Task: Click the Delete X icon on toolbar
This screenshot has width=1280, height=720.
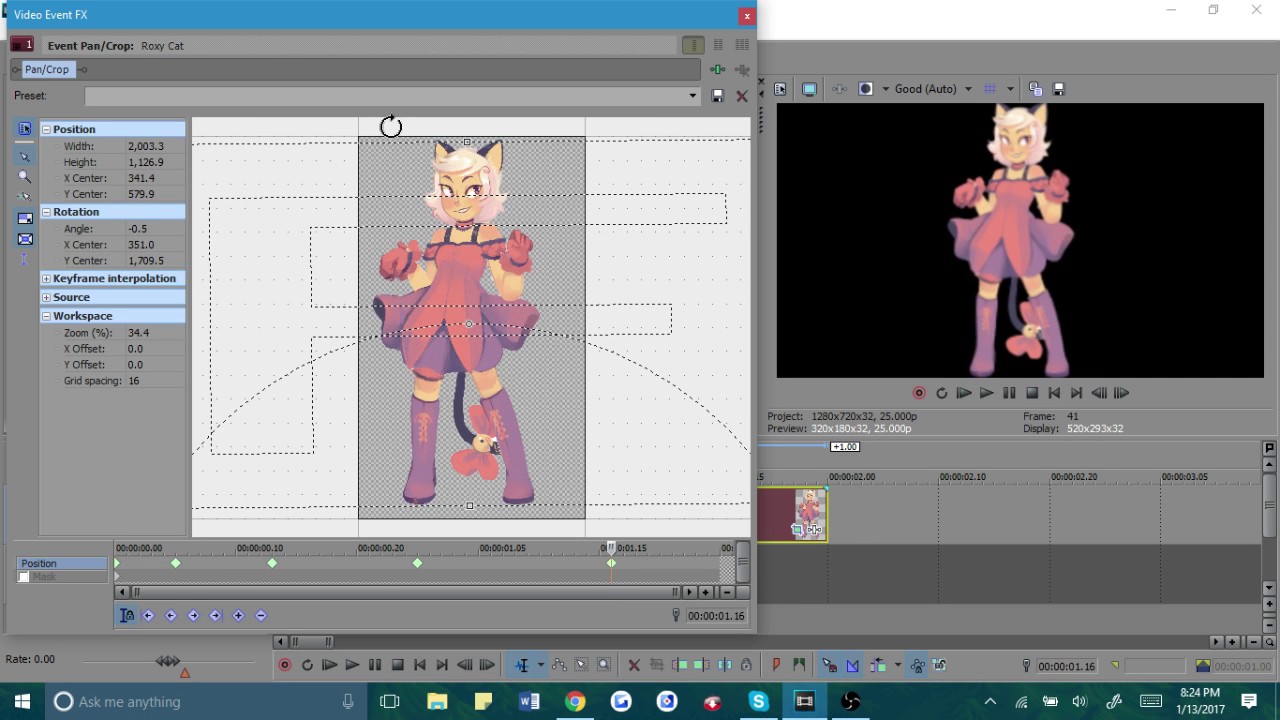Action: pos(633,665)
